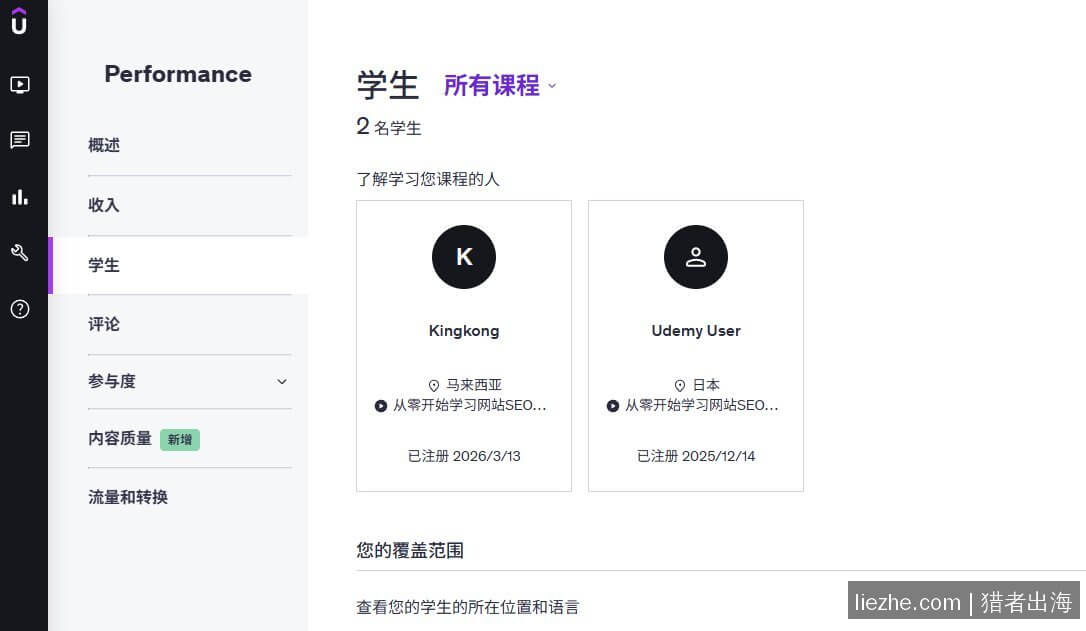The image size is (1086, 631).
Task: Open the Courses video icon in sidebar
Action: click(x=19, y=85)
